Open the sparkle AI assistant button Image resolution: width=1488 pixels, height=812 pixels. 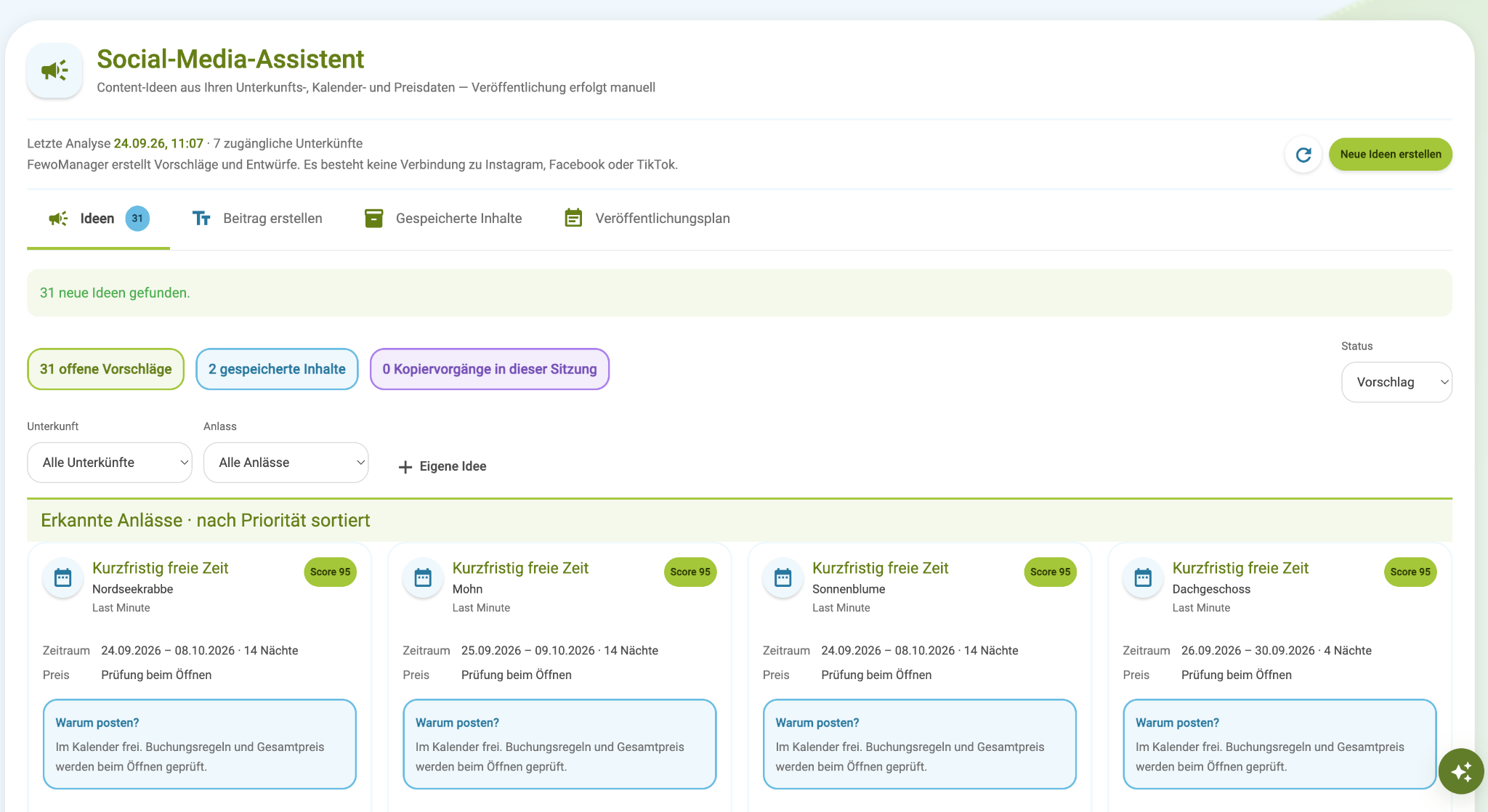[x=1461, y=771]
